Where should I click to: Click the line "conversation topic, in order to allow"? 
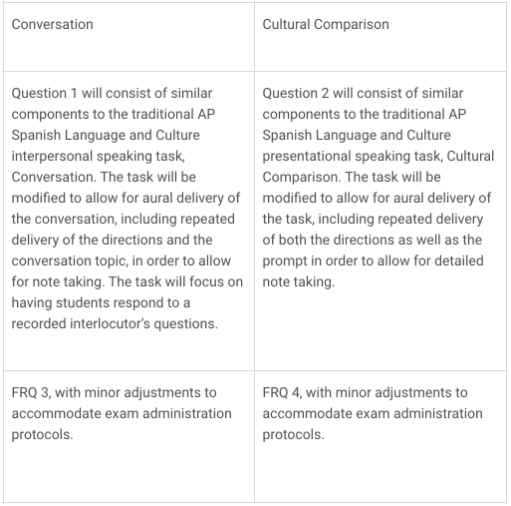[121, 261]
